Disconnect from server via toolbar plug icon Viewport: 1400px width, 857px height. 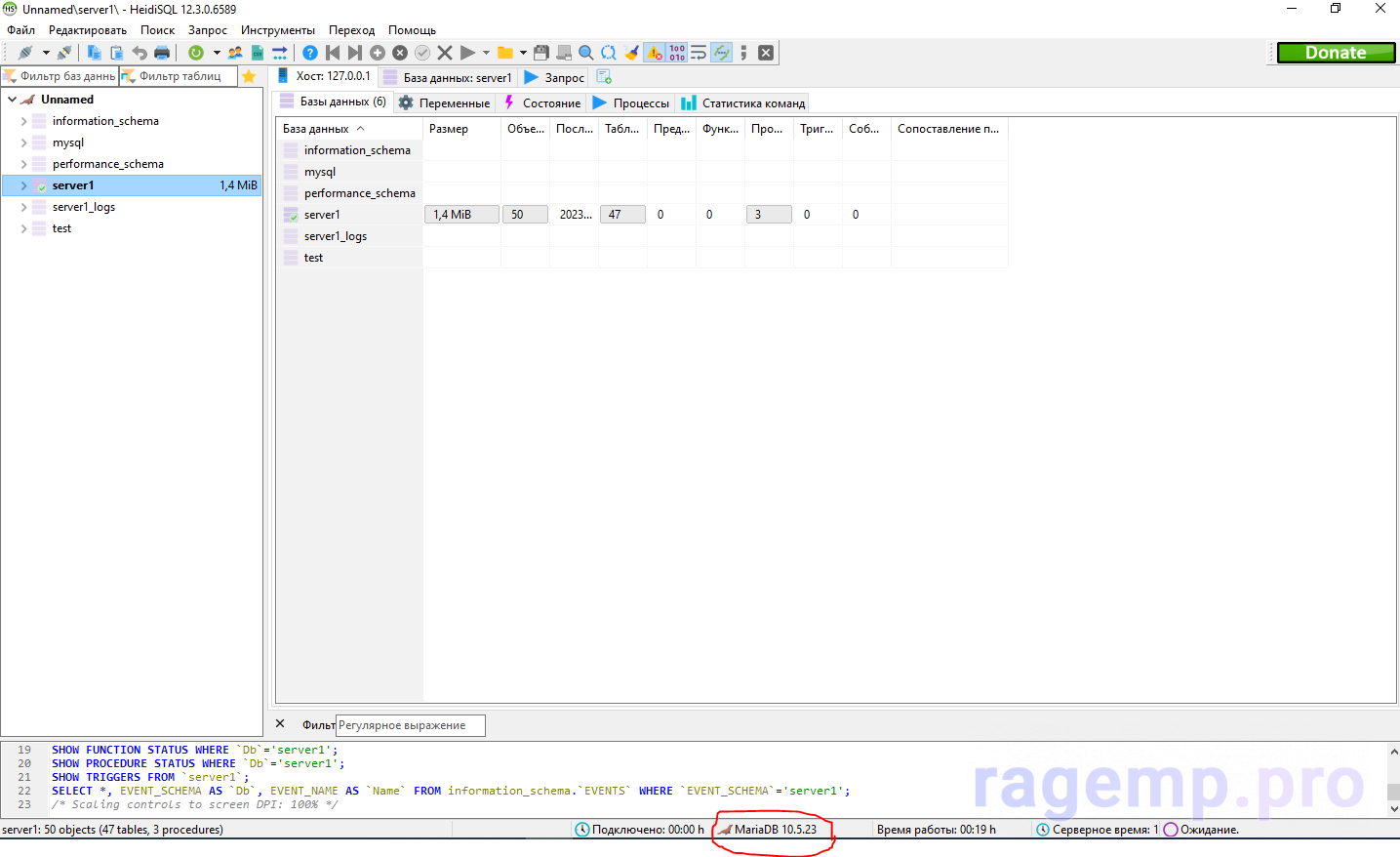[64, 53]
